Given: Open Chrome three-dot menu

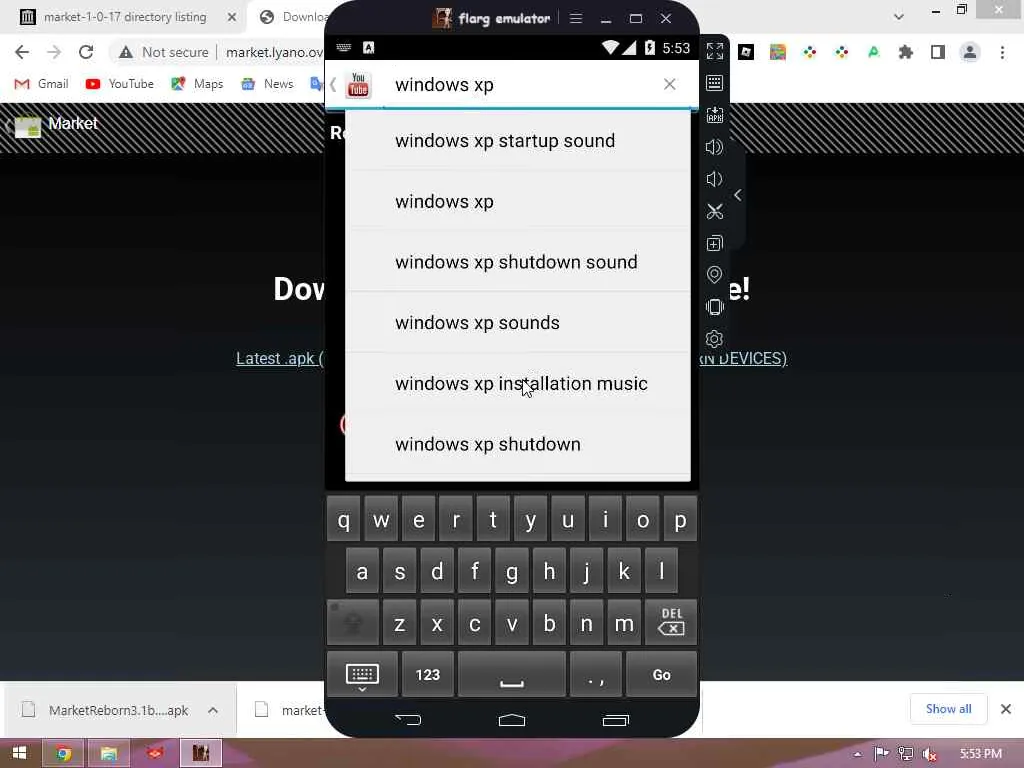Looking at the screenshot, I should click(x=1002, y=52).
